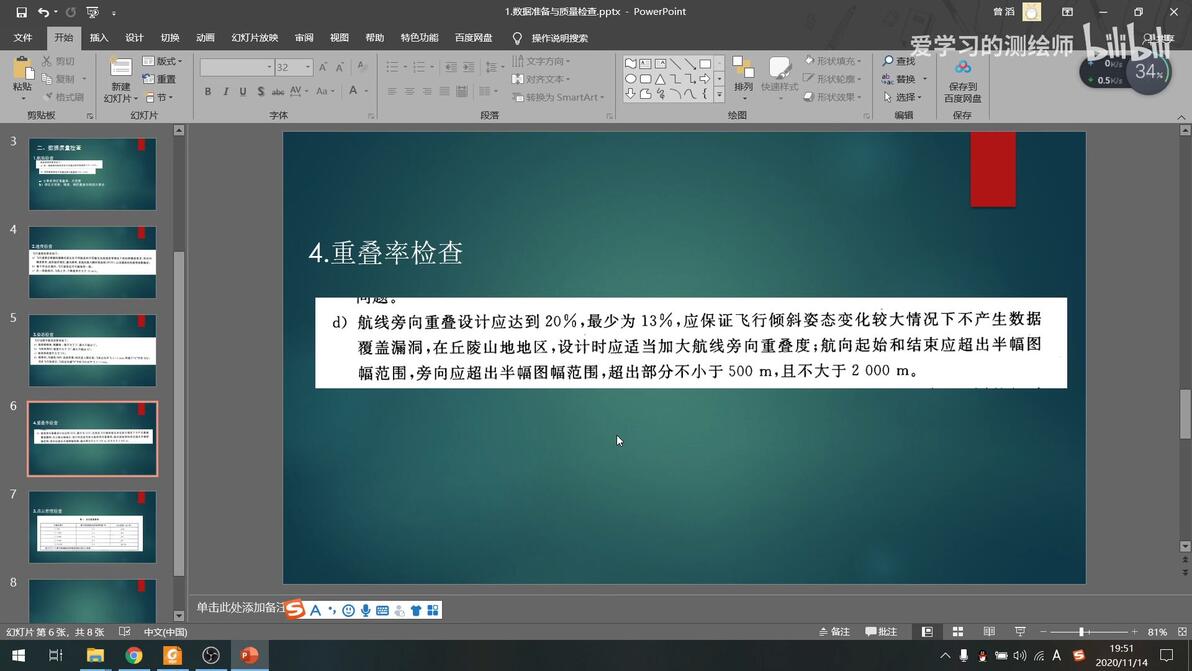Toggle Italic formatting
Screen dimensions: 1192x671
point(226,91)
